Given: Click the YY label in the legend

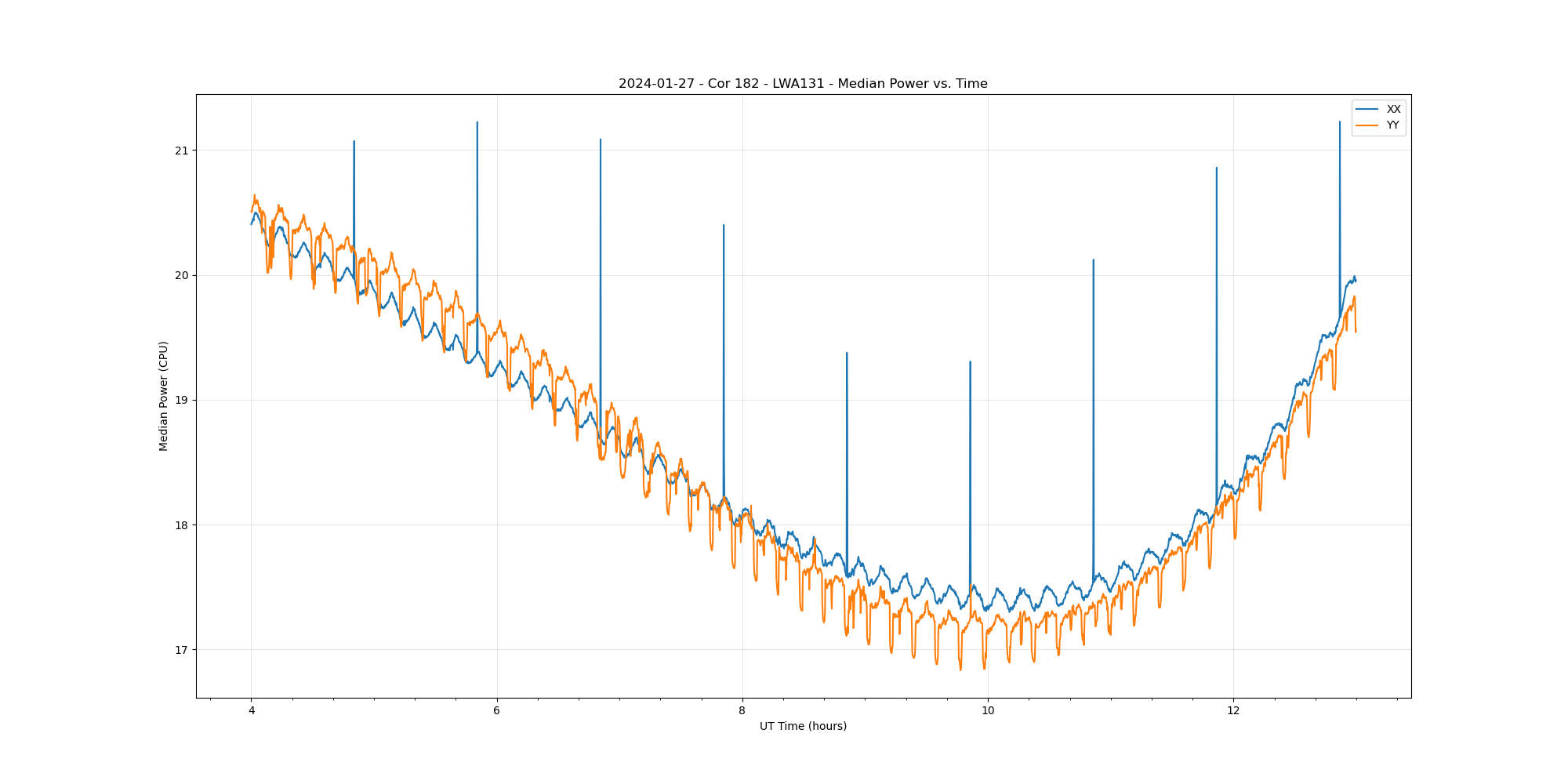Looking at the screenshot, I should [x=1392, y=125].
